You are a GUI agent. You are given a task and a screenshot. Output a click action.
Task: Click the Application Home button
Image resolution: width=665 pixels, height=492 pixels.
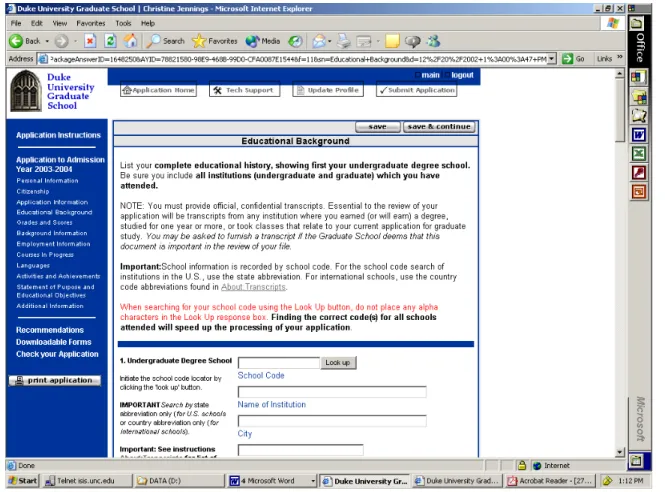click(x=158, y=90)
